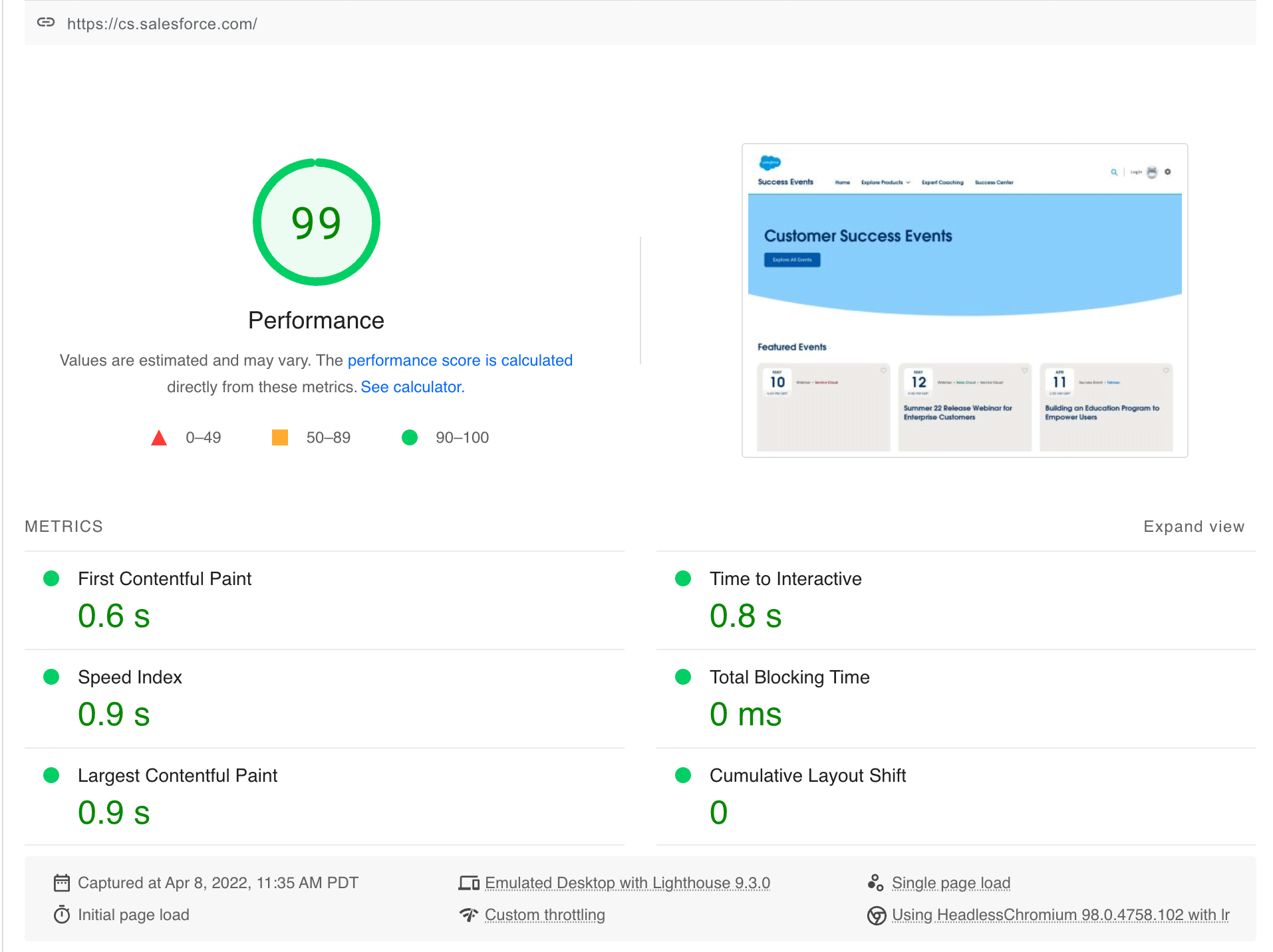Expand the First Contentful Paint metric
1273x952 pixels.
(164, 579)
